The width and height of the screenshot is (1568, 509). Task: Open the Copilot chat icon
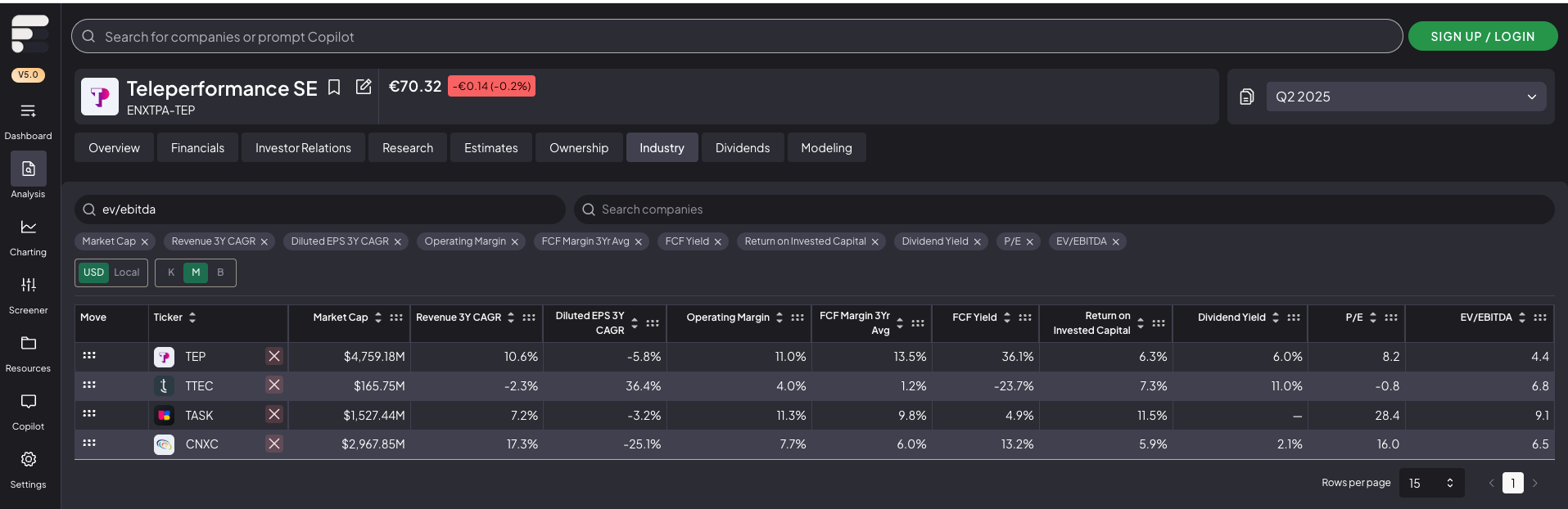(x=28, y=401)
